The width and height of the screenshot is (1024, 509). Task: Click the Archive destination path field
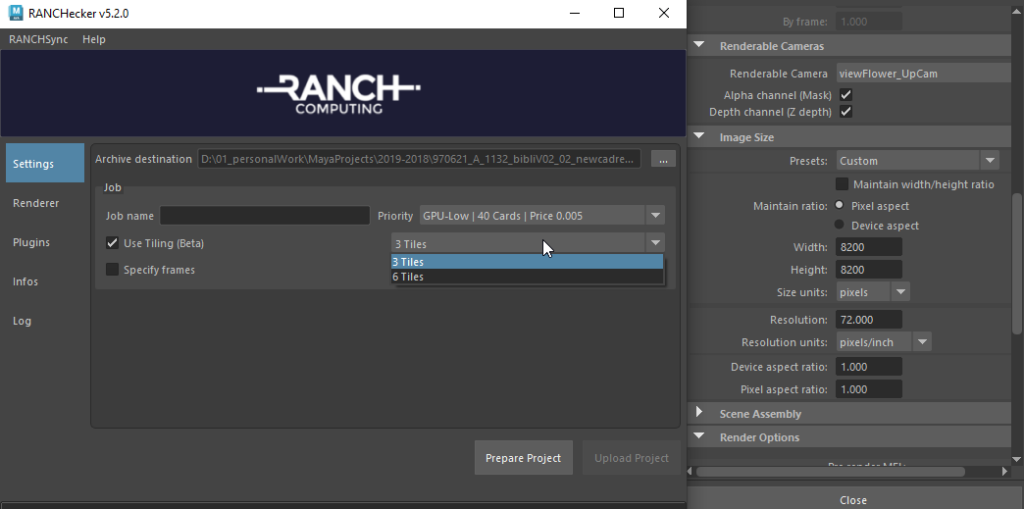[x=419, y=159]
